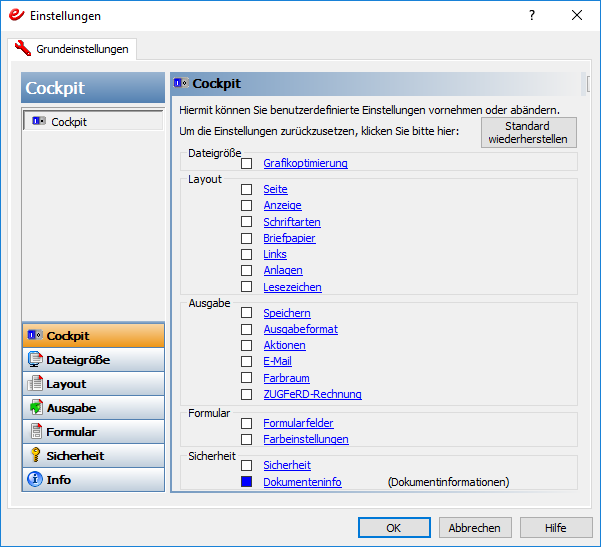This screenshot has width=601, height=547.
Task: Toggle the Lesezeichen checkbox
Action: (246, 287)
